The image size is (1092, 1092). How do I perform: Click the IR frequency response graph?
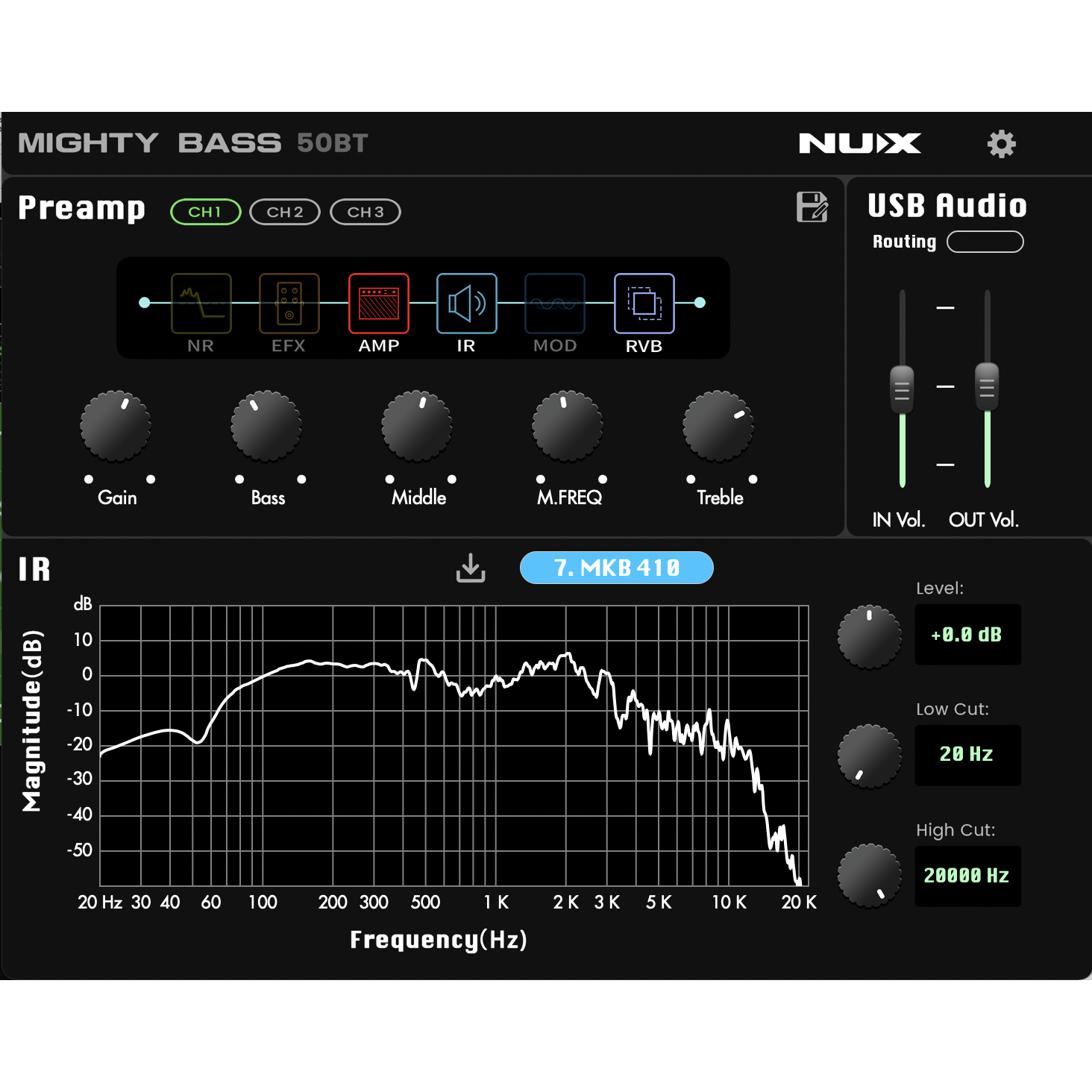click(x=454, y=746)
